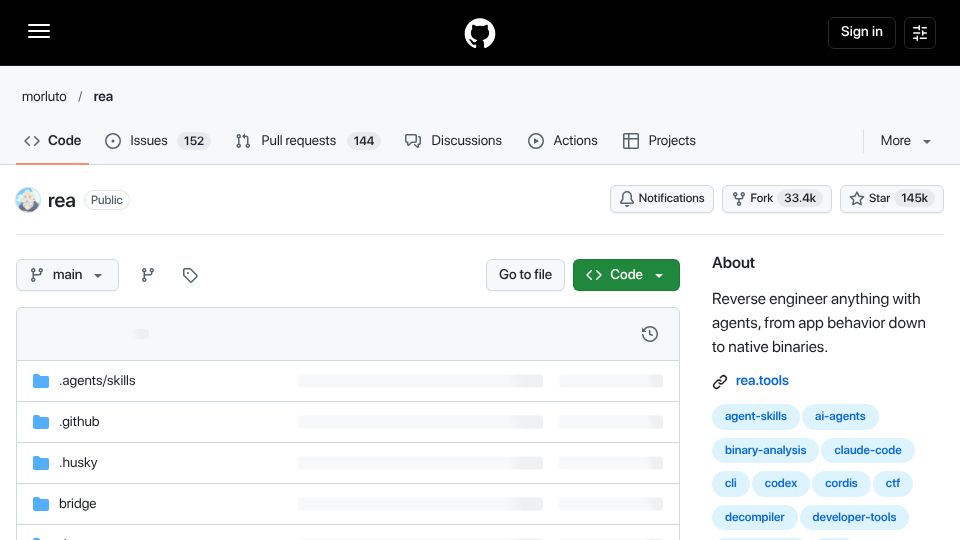This screenshot has width=960, height=540.
Task: Switch to the Code tab
Action: [53, 141]
